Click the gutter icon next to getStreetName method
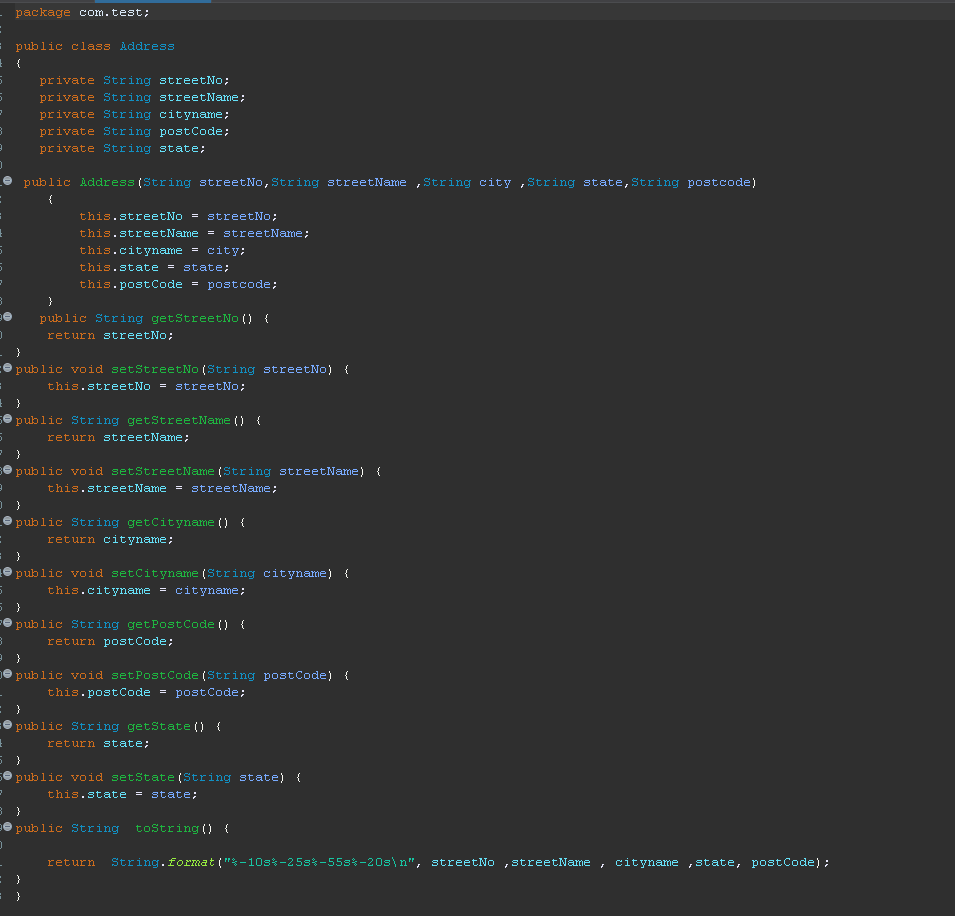955x916 pixels. pos(8,419)
